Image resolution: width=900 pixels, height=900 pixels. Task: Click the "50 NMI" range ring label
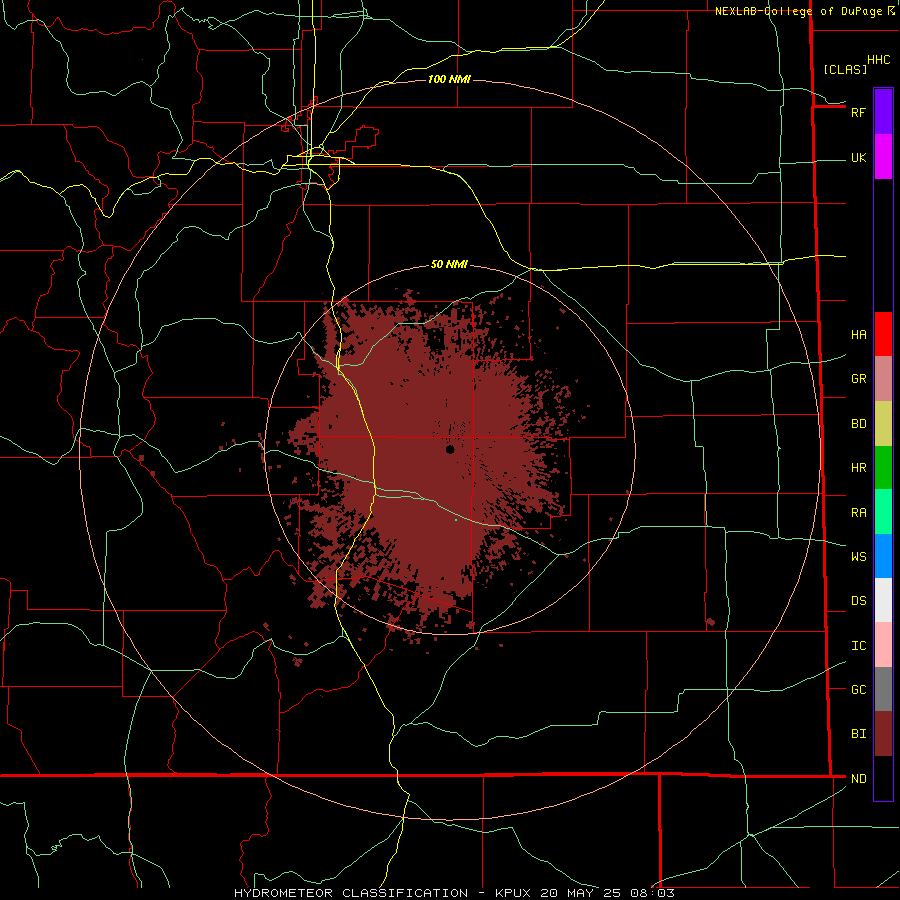click(x=449, y=264)
